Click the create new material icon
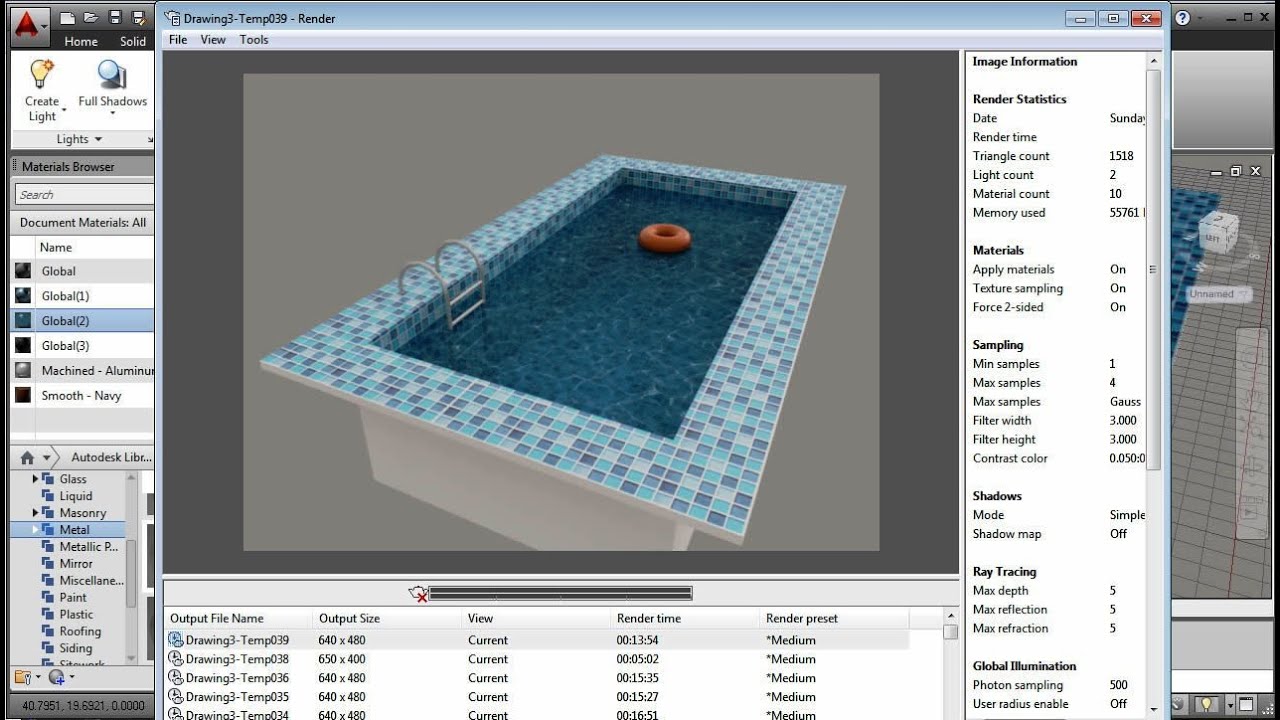 point(56,677)
